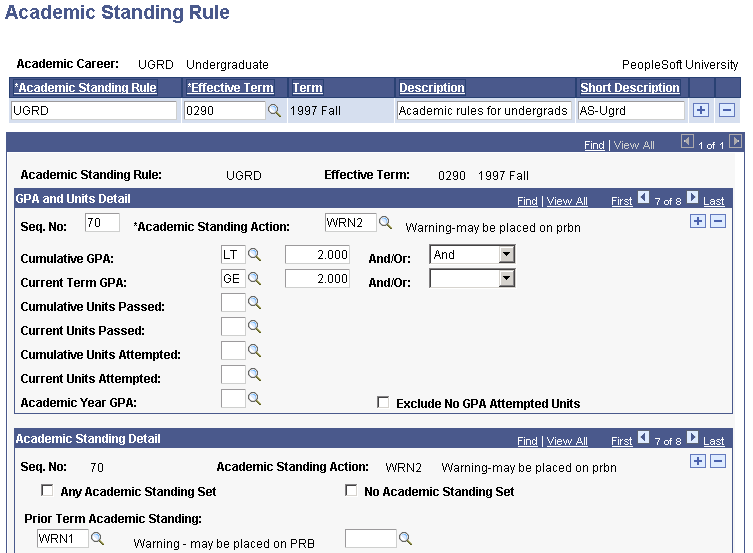This screenshot has width=753, height=553.
Task: Look up Academic Standing Action WRN2
Action: click(385, 222)
